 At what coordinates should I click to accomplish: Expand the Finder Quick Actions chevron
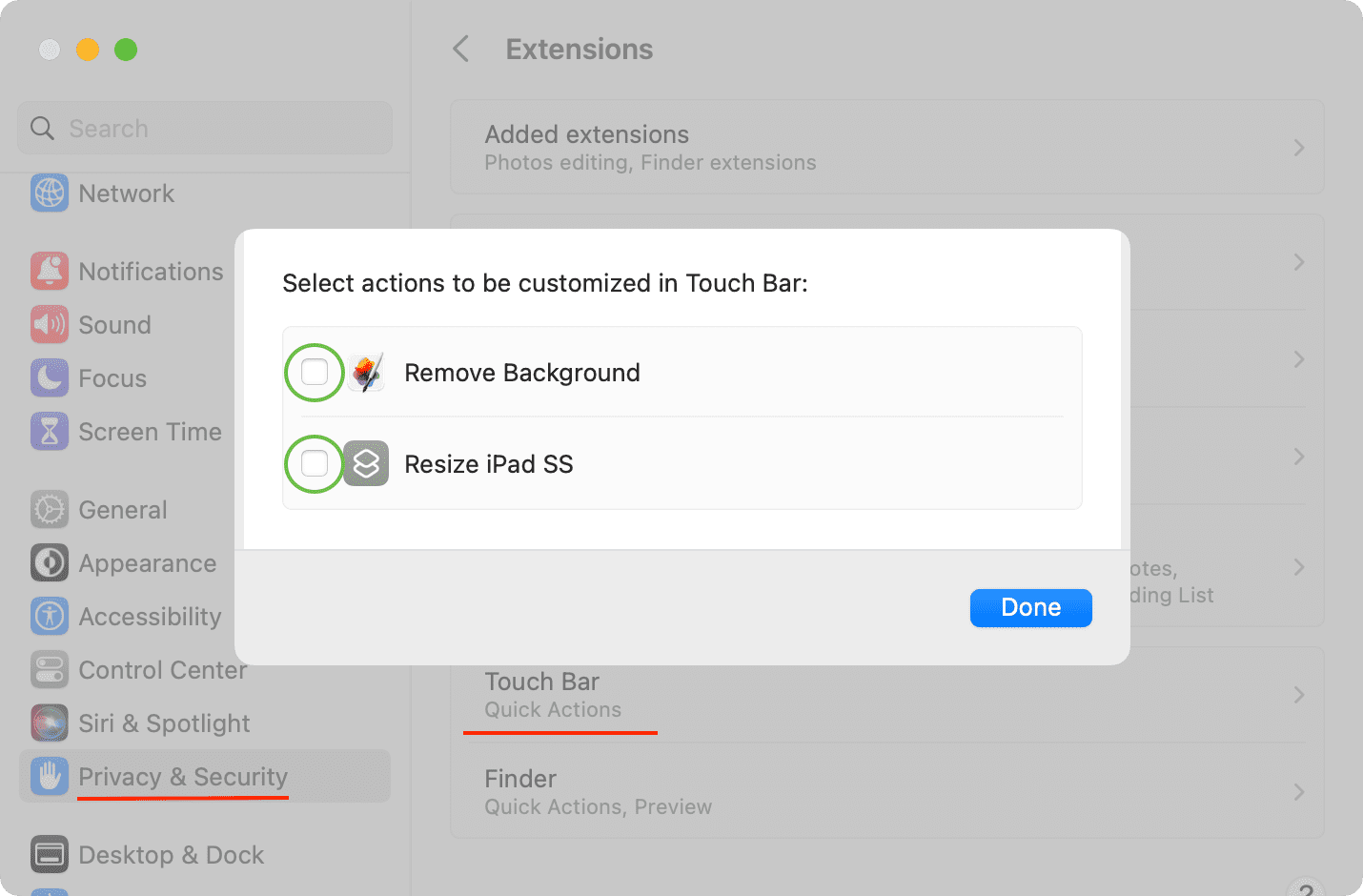point(1298,792)
